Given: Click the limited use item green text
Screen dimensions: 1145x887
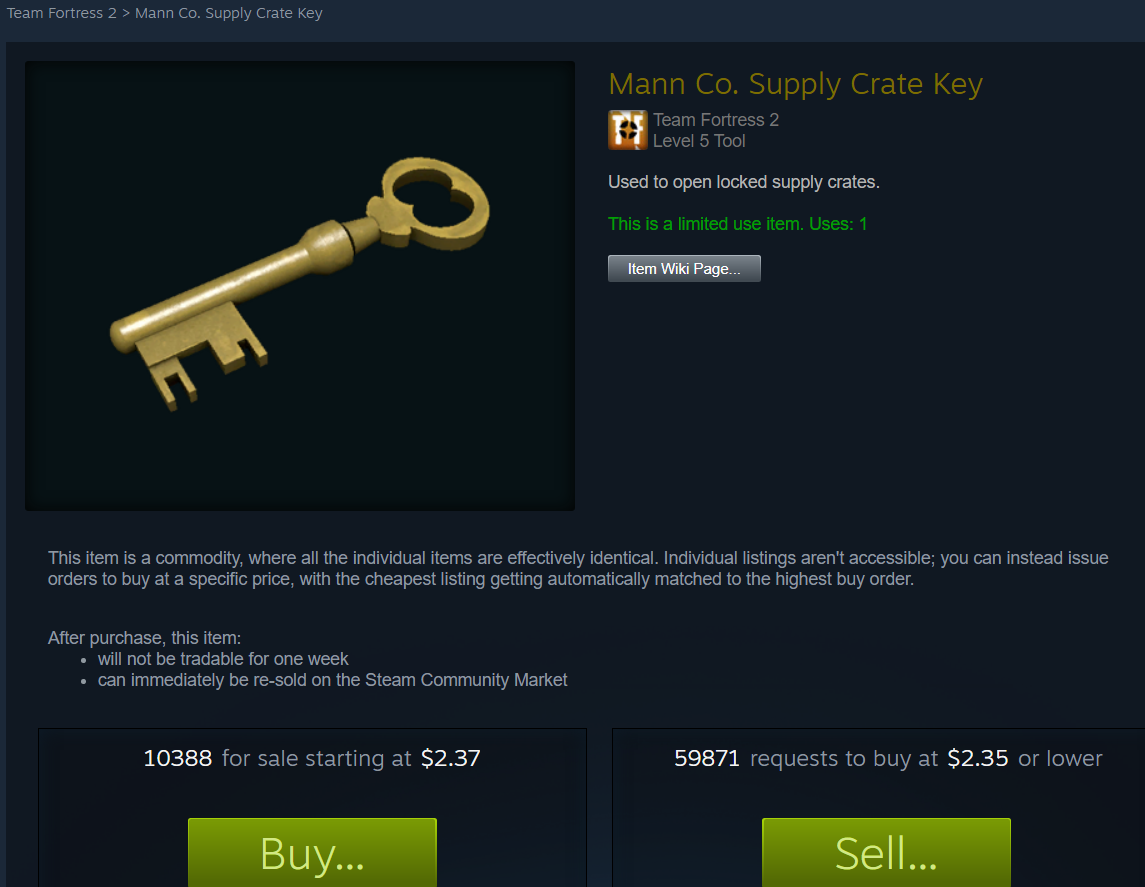Looking at the screenshot, I should tap(738, 224).
